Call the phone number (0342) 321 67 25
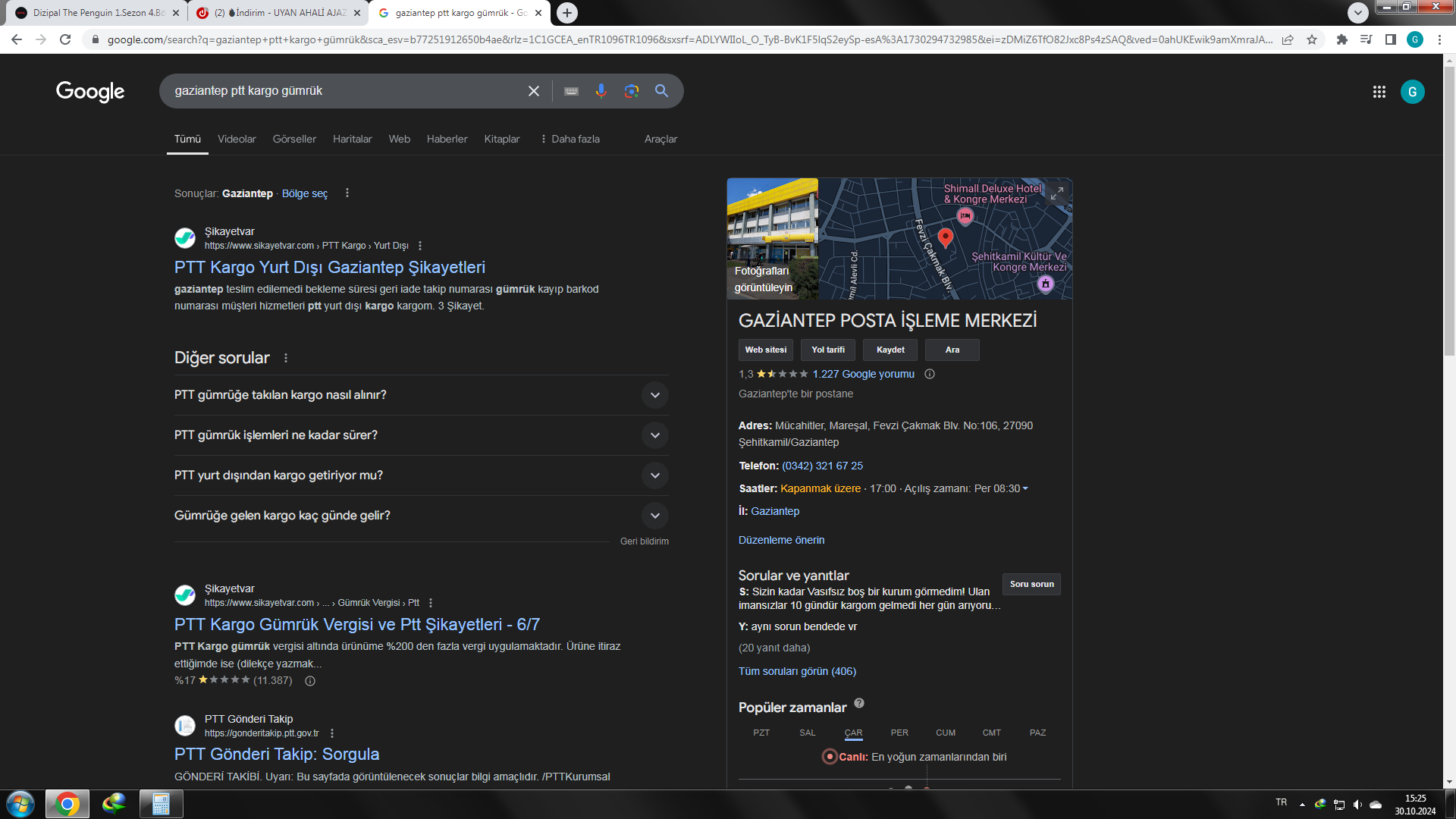Screen dimensions: 1456x819 tap(822, 466)
